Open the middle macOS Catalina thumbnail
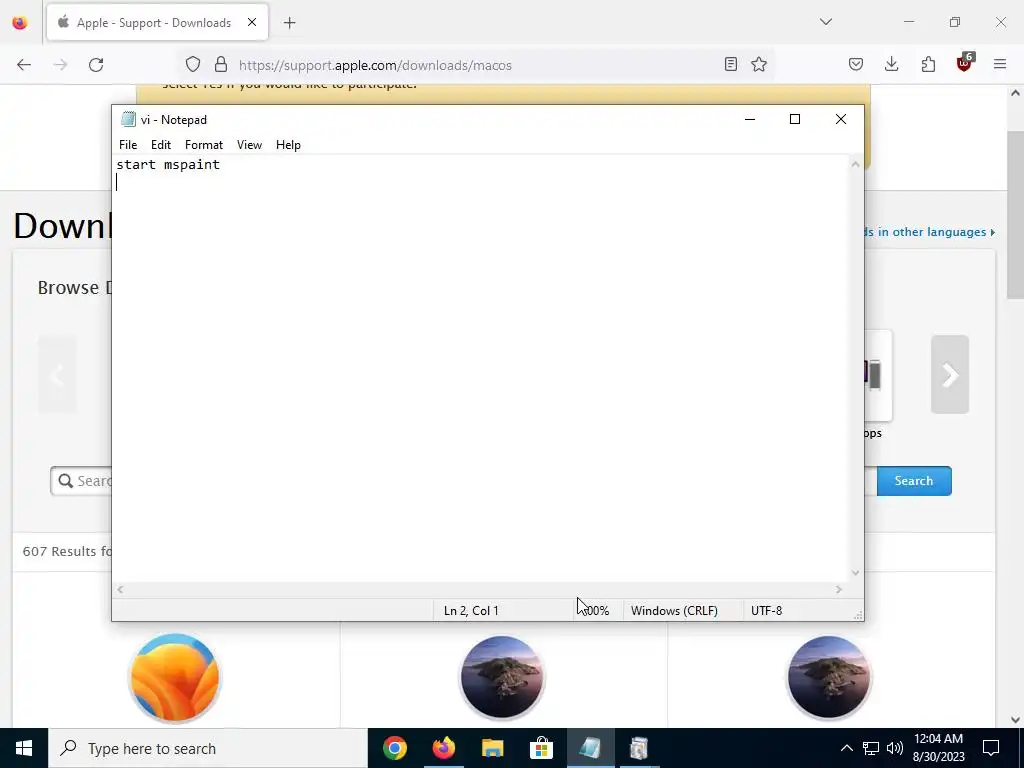The image size is (1024, 768). click(502, 678)
